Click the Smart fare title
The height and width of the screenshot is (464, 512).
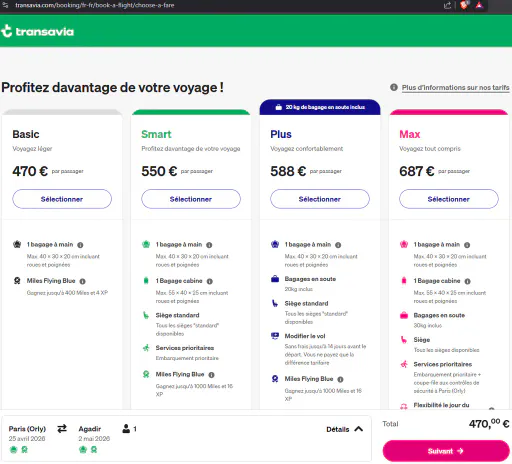[156, 134]
